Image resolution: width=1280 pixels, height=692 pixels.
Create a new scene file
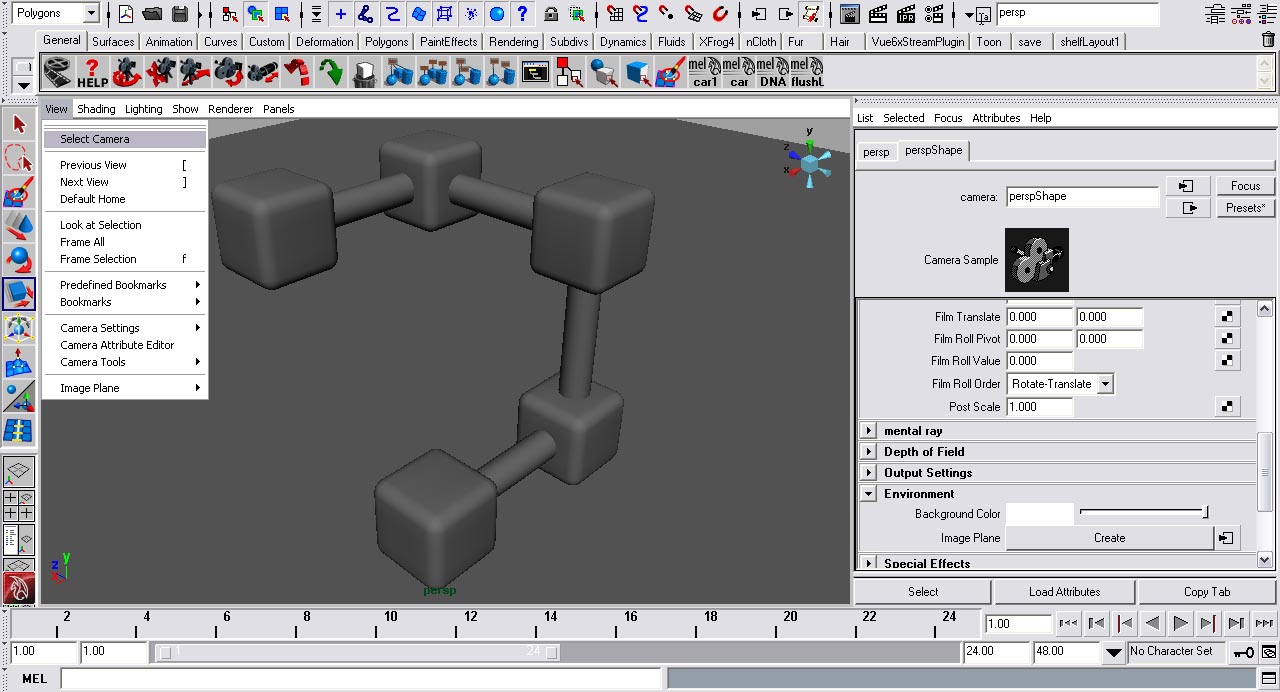[126, 14]
